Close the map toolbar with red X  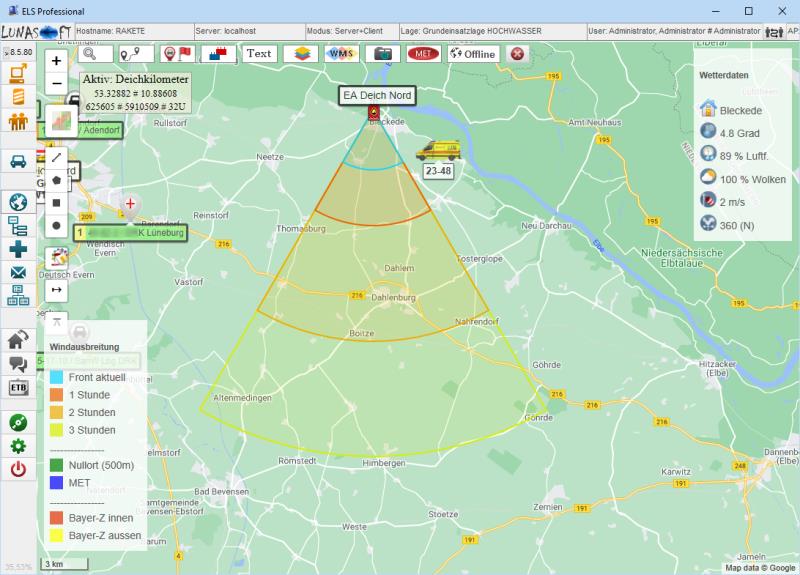pos(518,53)
